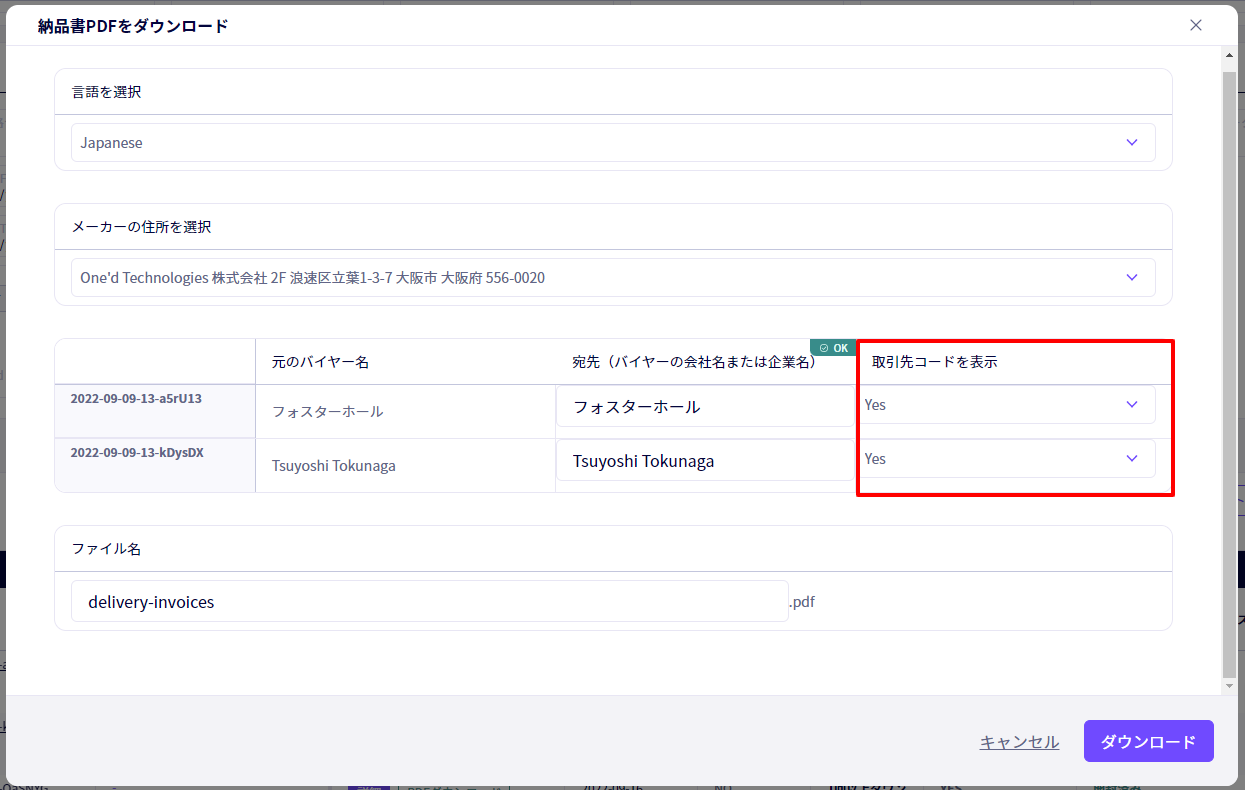Select order ID 2022-09-09-13-kDysDX
The width and height of the screenshot is (1245, 790).
pos(137,452)
